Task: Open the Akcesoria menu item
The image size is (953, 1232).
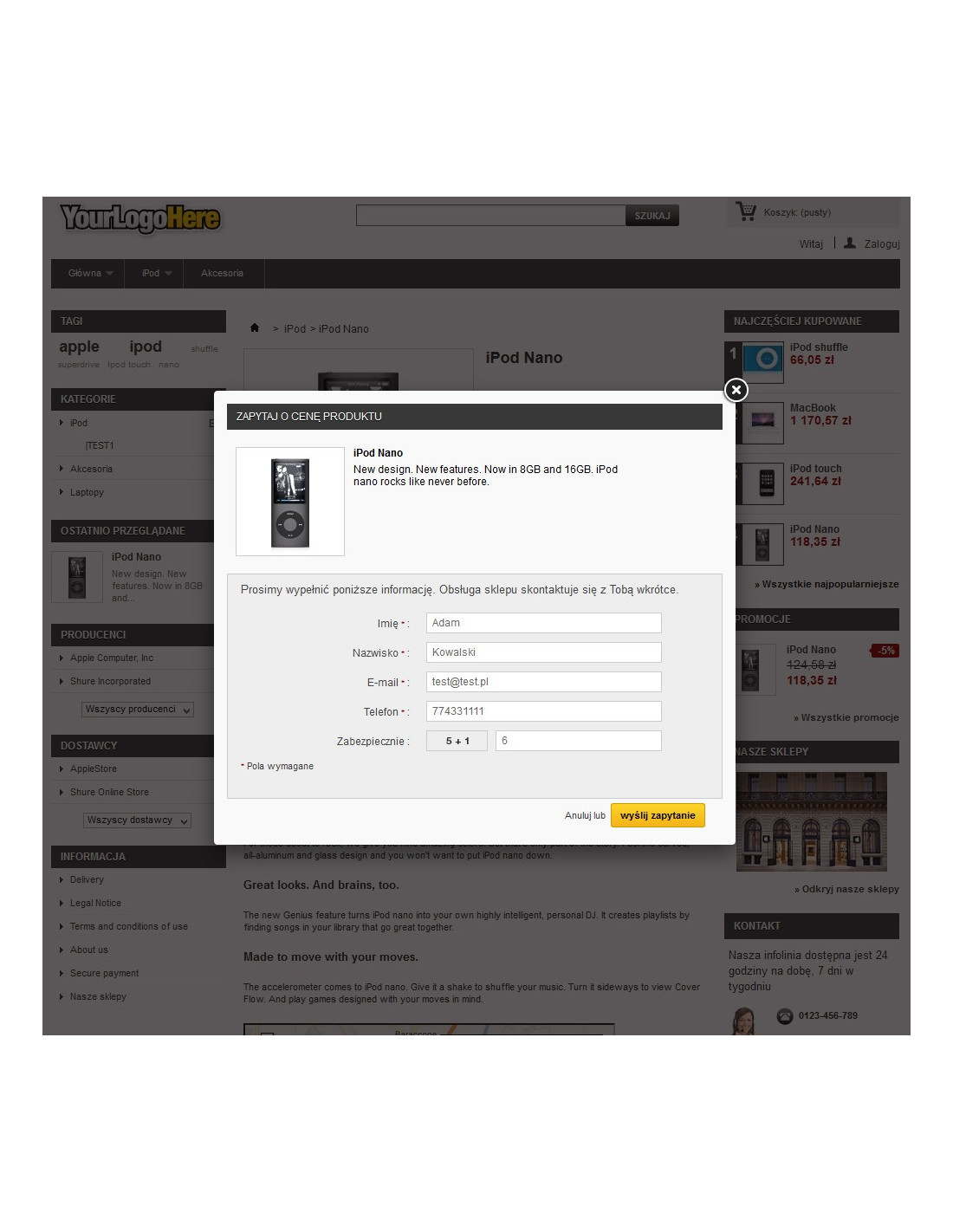Action: (223, 273)
